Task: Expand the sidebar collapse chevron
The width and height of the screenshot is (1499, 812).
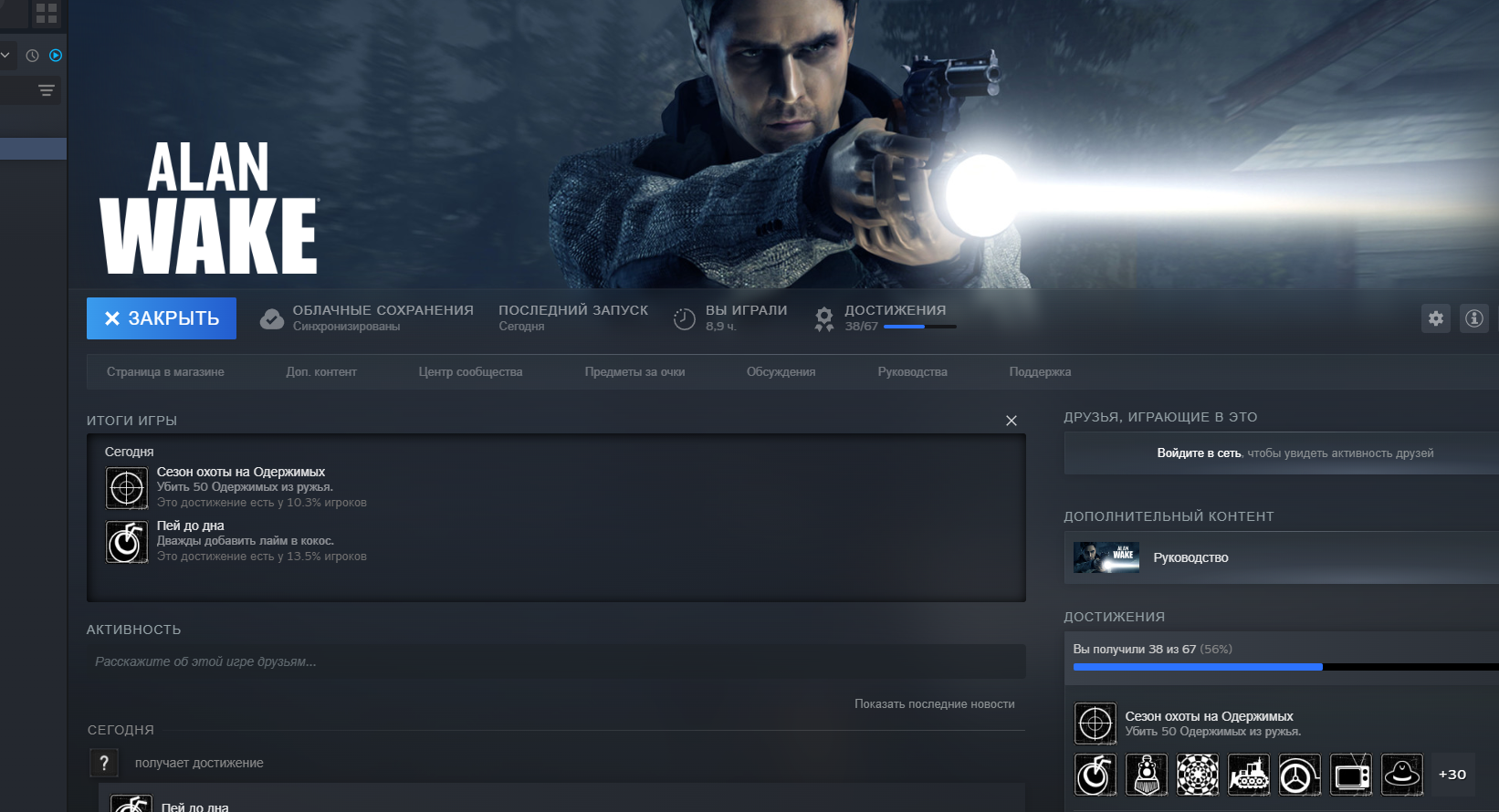Action: pos(5,56)
